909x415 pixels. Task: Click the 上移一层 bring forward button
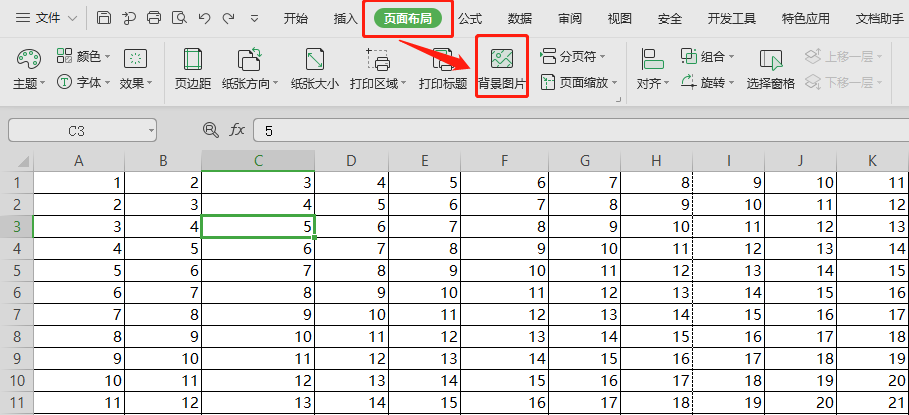[844, 56]
